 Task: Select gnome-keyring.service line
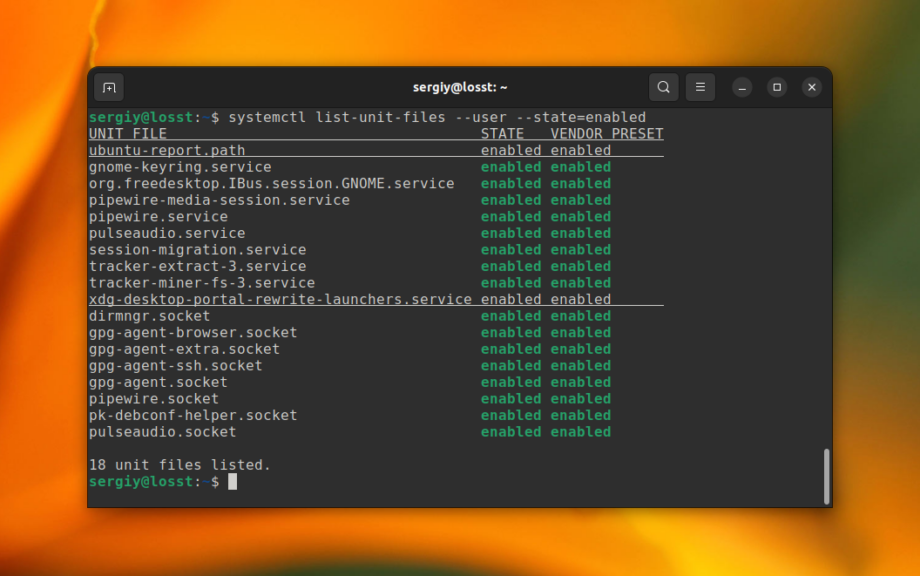(350, 167)
